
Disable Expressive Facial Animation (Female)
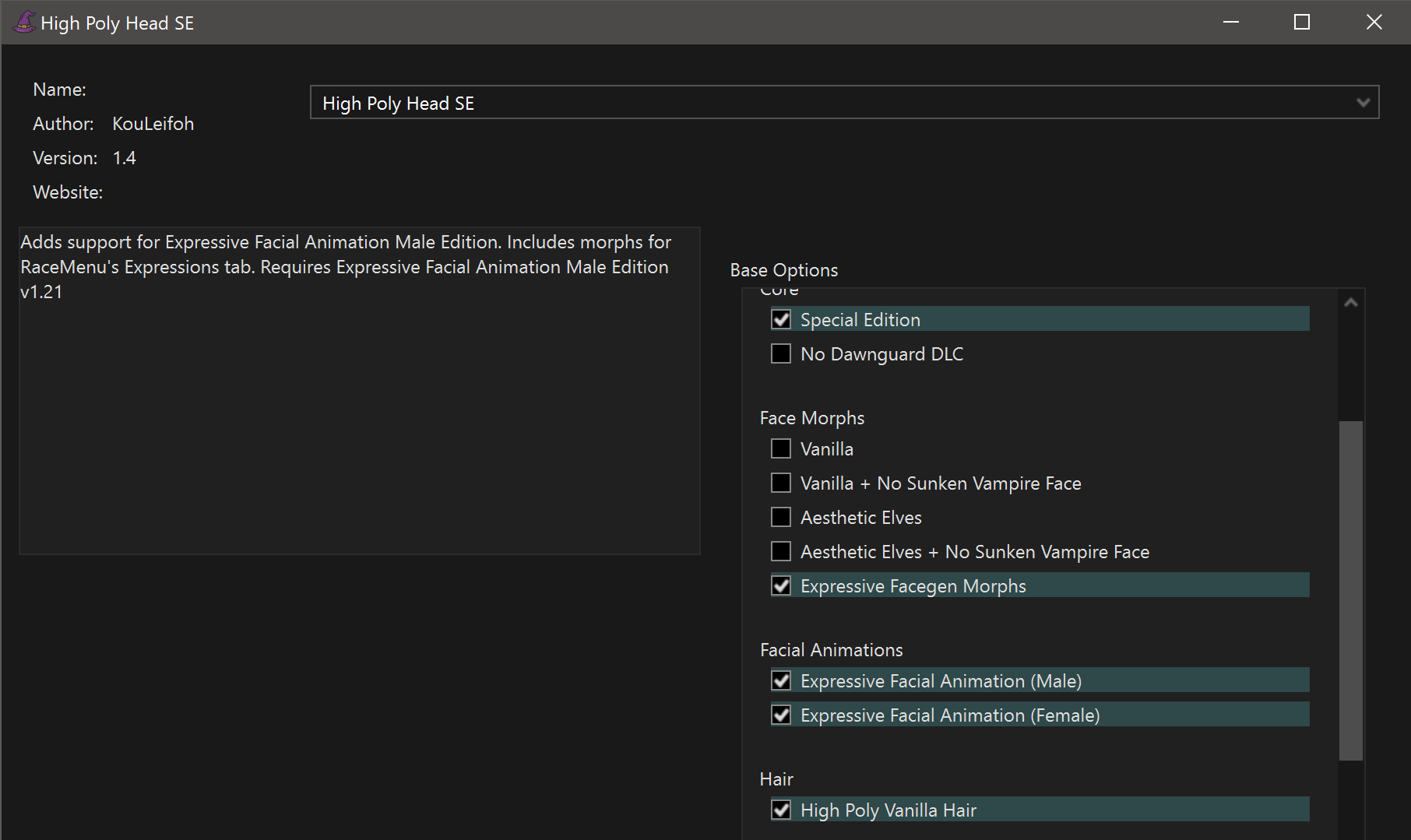(x=781, y=715)
